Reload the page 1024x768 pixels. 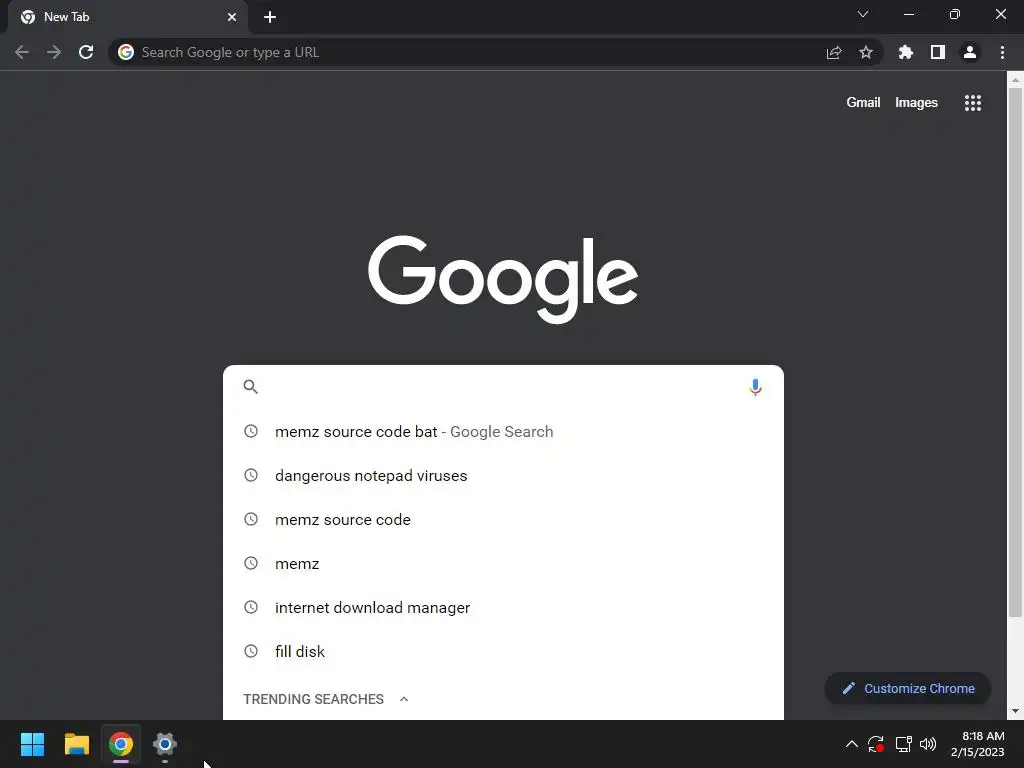[86, 52]
